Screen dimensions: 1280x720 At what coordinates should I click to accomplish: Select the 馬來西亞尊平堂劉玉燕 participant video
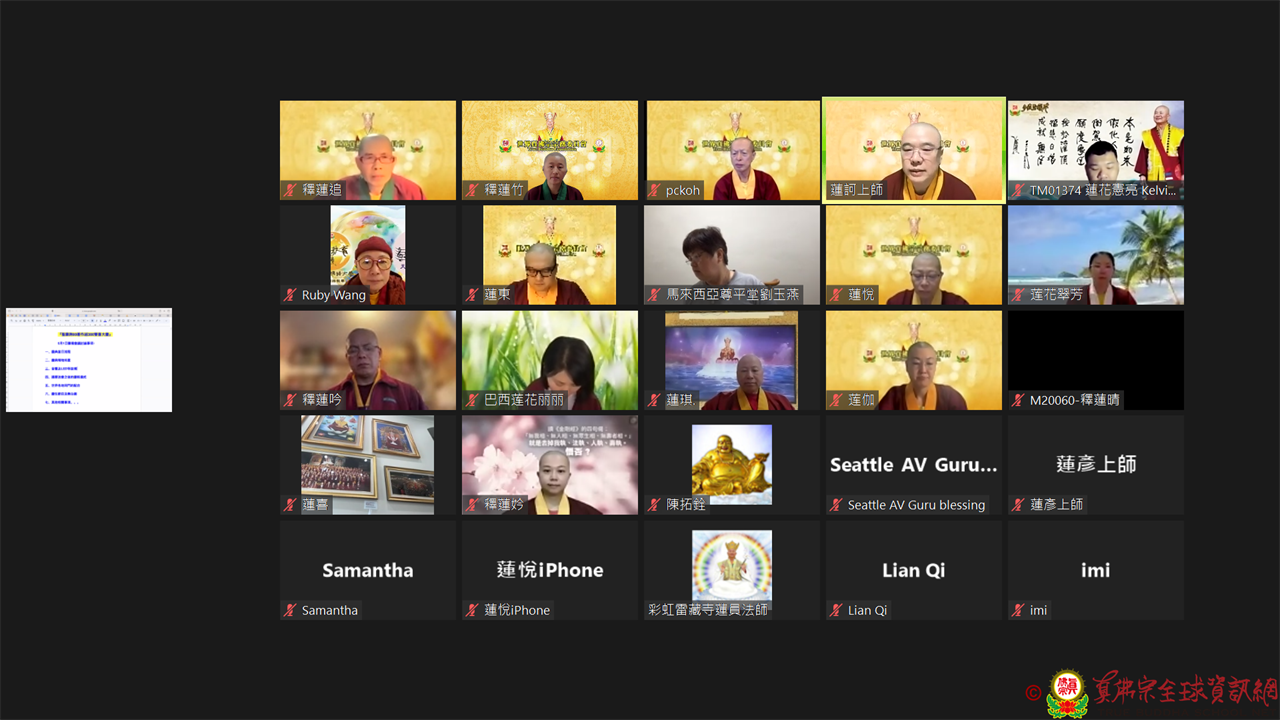pyautogui.click(x=732, y=255)
